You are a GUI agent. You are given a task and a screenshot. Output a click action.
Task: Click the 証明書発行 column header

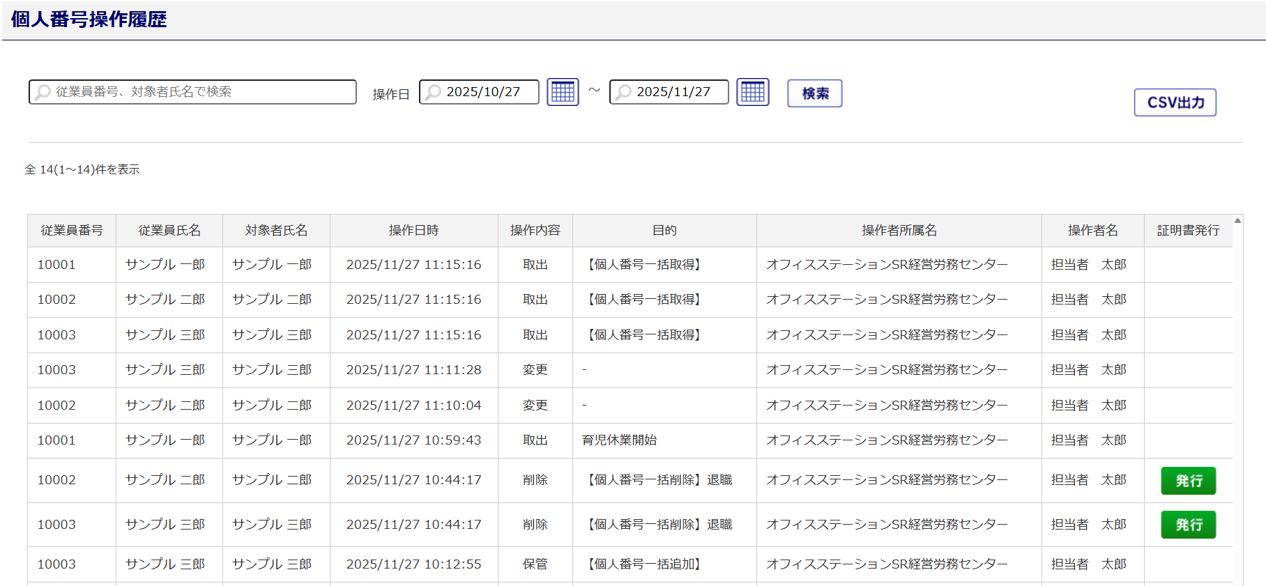tap(1188, 230)
